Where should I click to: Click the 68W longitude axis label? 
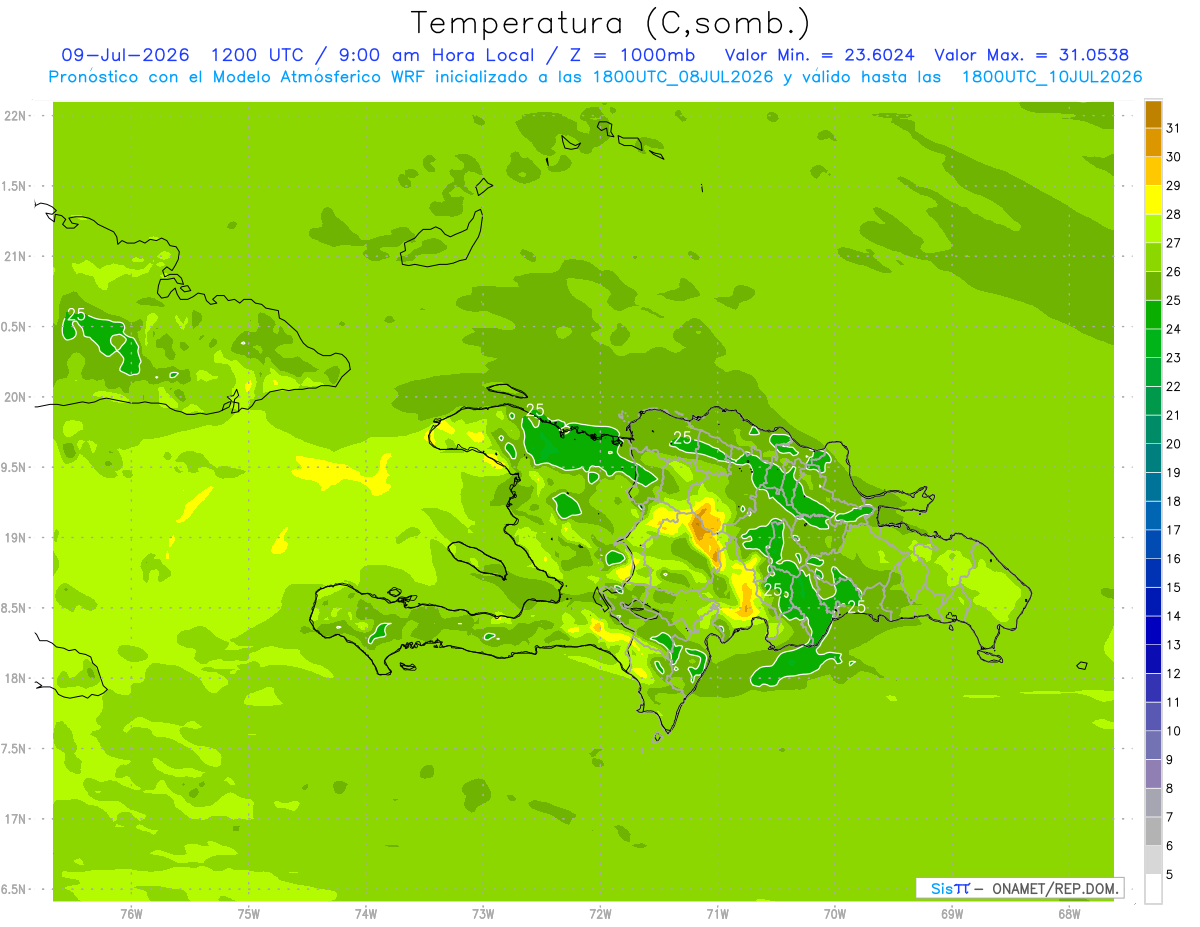1068,913
